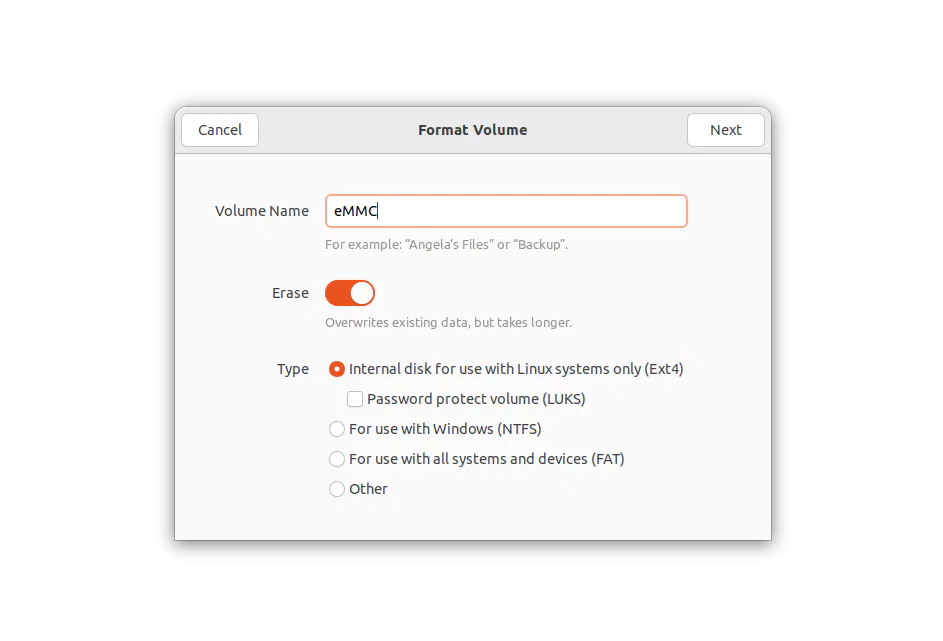Click the 'Password protect volume (LUKS)' text

[x=476, y=399]
